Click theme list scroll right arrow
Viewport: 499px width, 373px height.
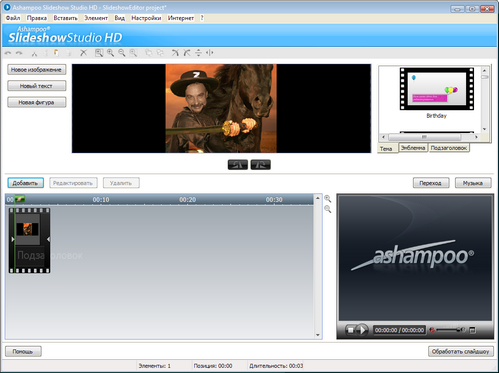coord(476,137)
